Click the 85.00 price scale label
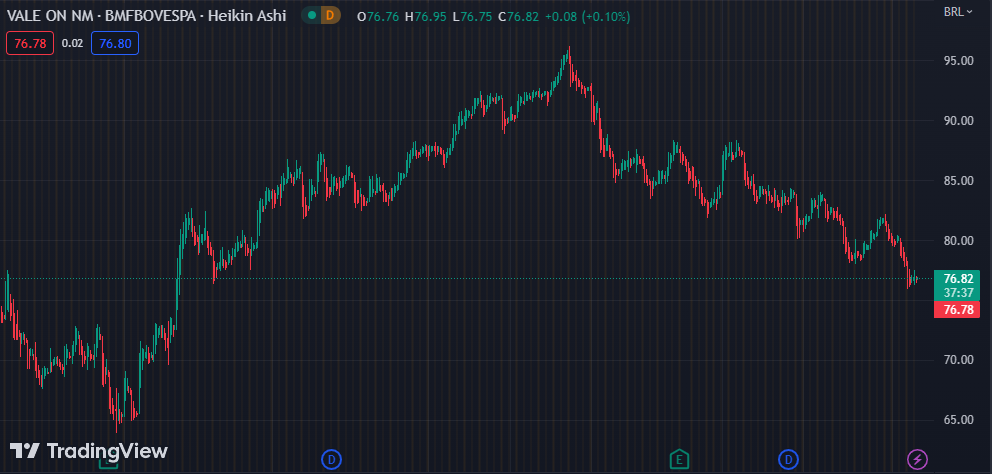Viewport: 992px width, 474px height. (x=957, y=181)
